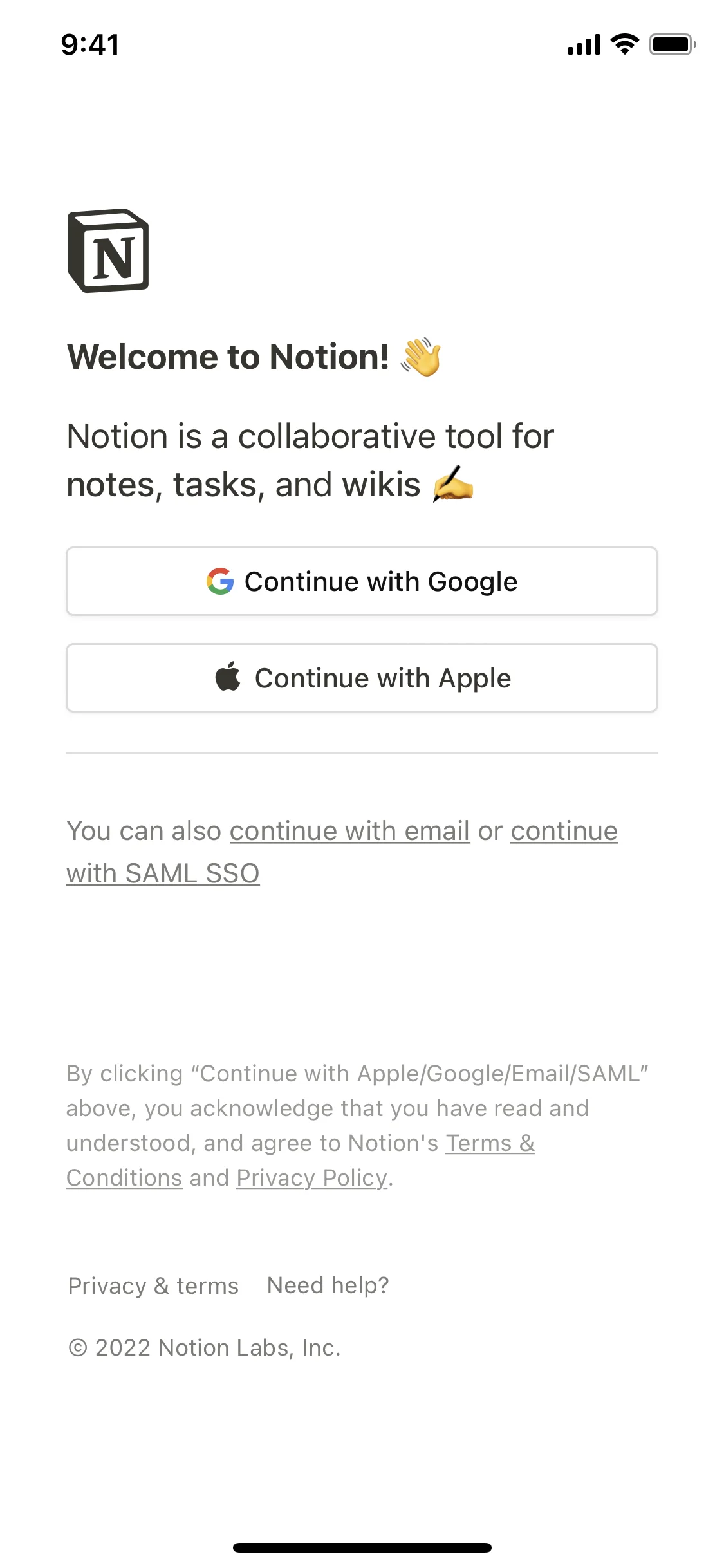Screen dimensions: 724x1568
Task: Click the writing hand emoji
Action: pos(453,484)
